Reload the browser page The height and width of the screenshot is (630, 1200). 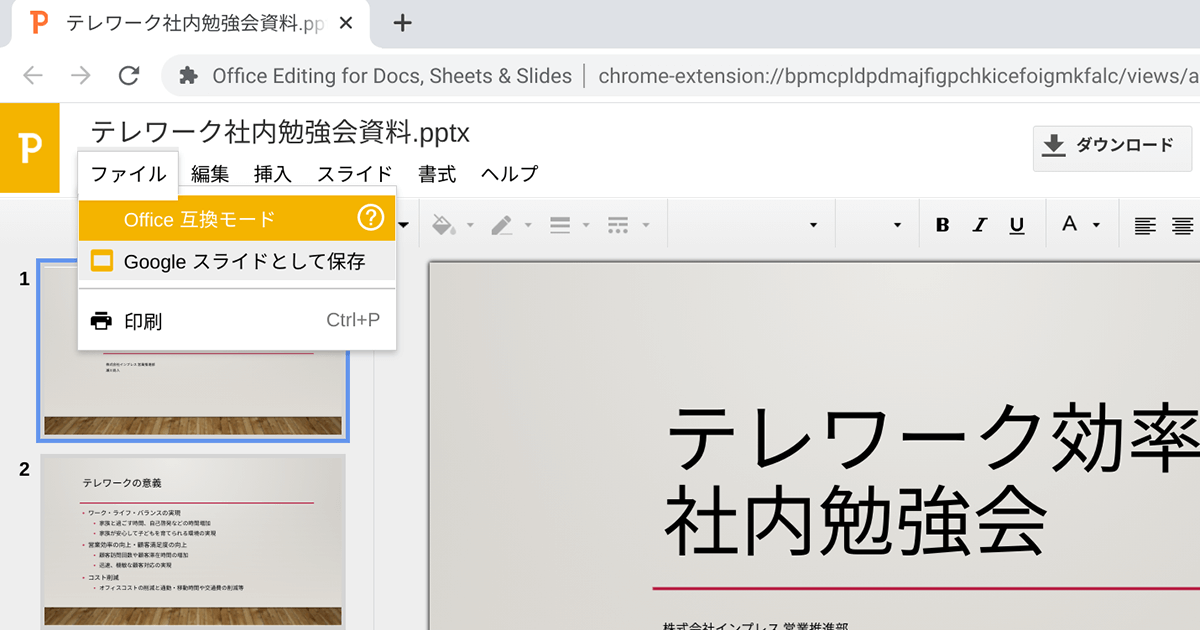(128, 76)
